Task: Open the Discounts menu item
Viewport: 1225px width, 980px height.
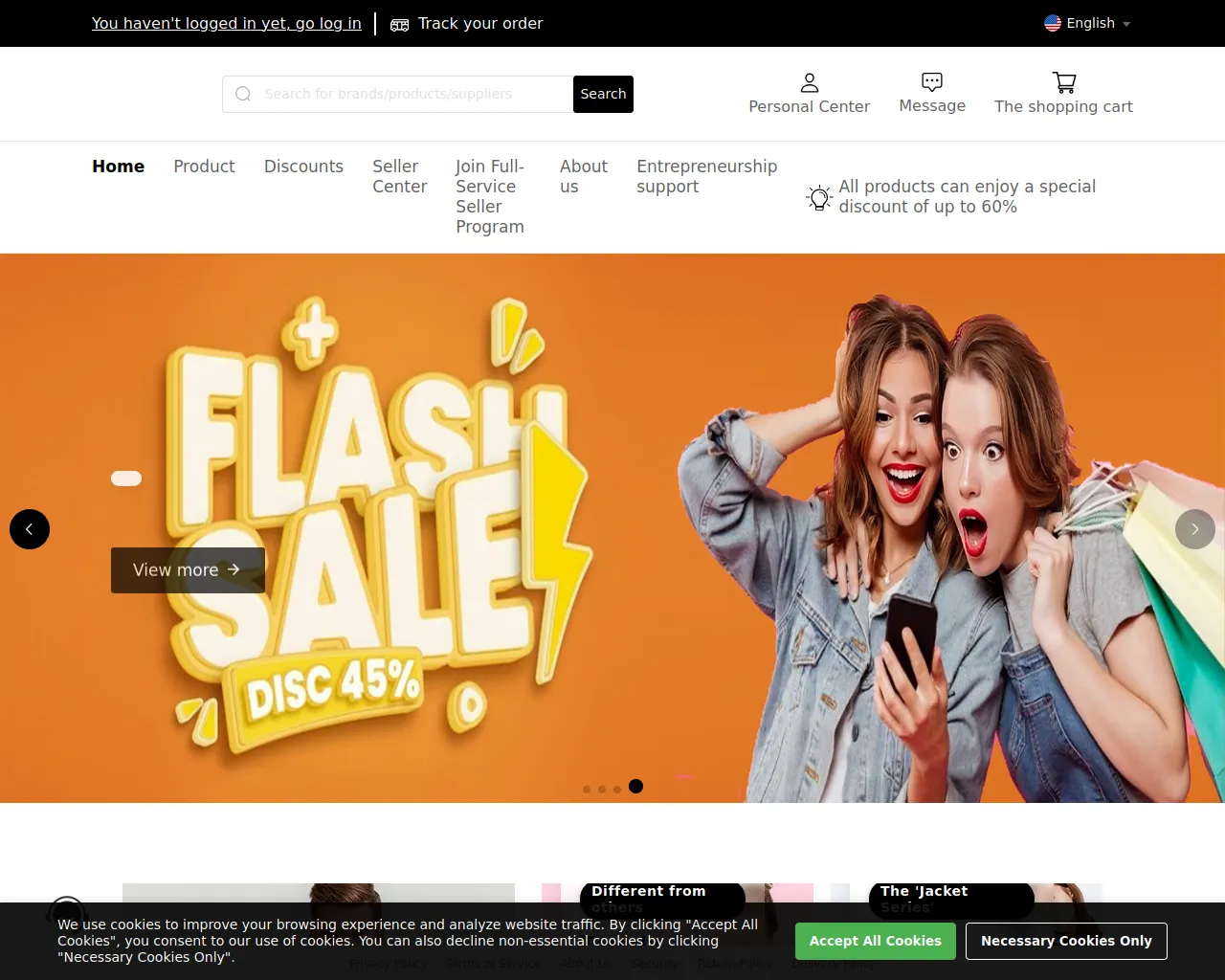Action: (x=303, y=167)
